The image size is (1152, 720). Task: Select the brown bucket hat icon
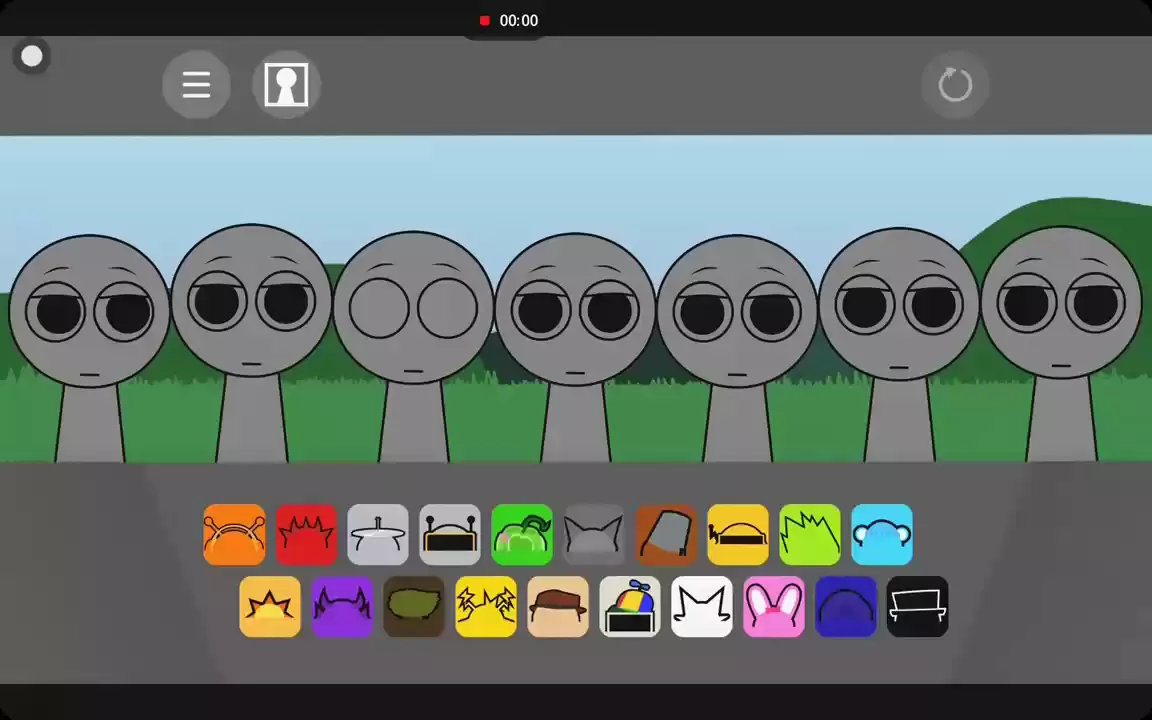tap(666, 535)
